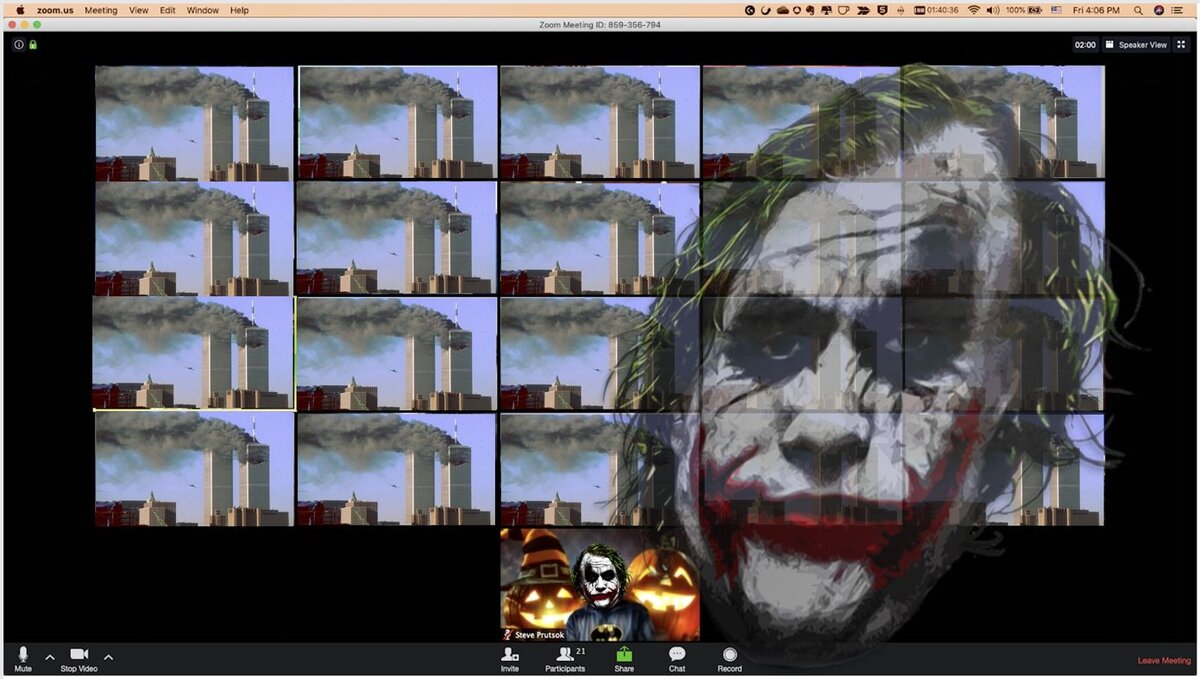Image resolution: width=1200 pixels, height=679 pixels.
Task: Click the shield 5 menu bar icon
Action: [x=882, y=10]
